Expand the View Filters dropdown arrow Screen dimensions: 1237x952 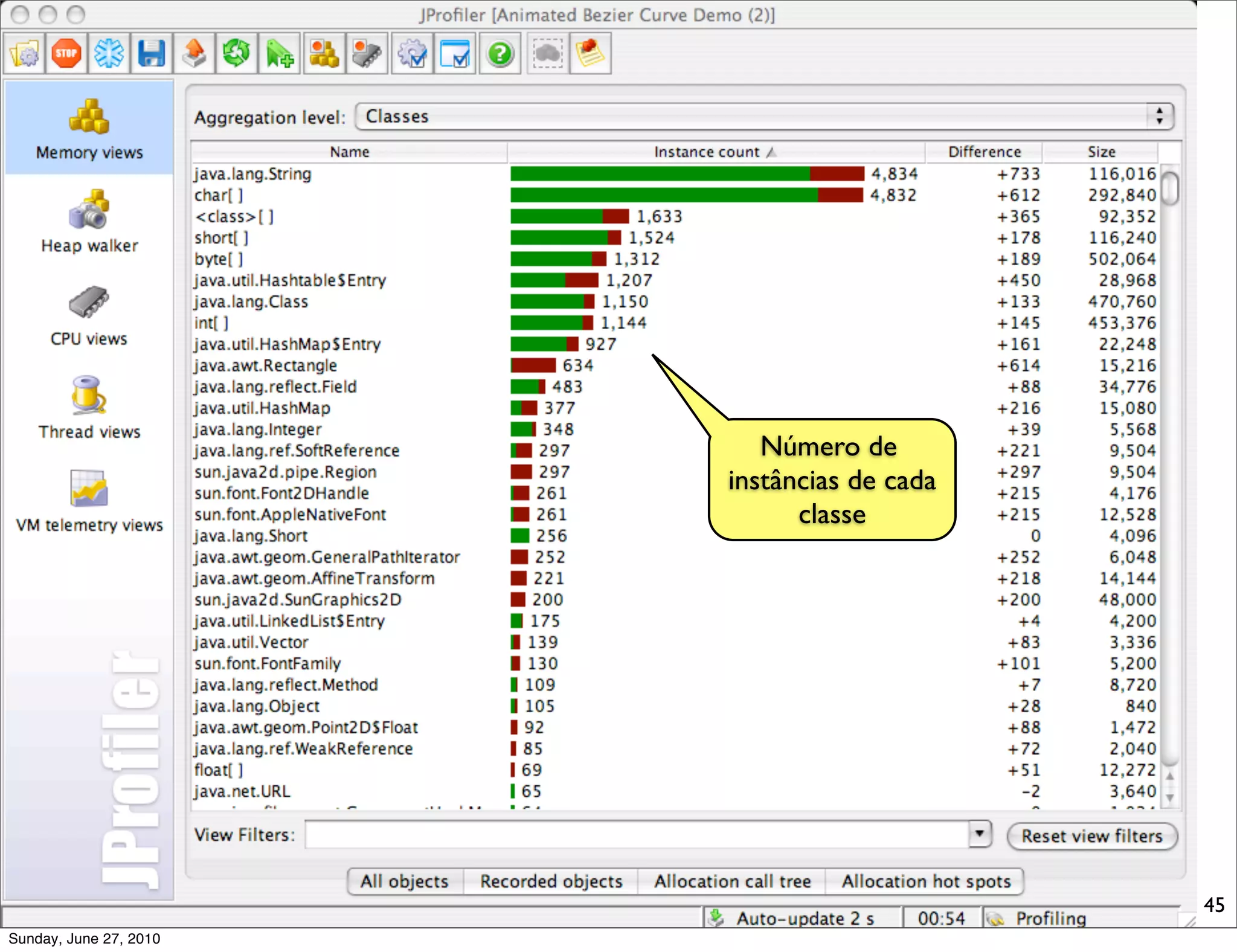pos(979,834)
